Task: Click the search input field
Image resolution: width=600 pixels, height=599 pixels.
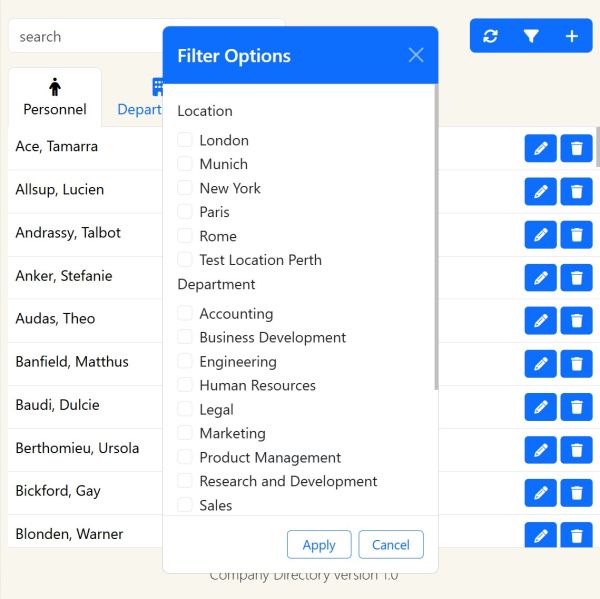Action: [x=85, y=37]
